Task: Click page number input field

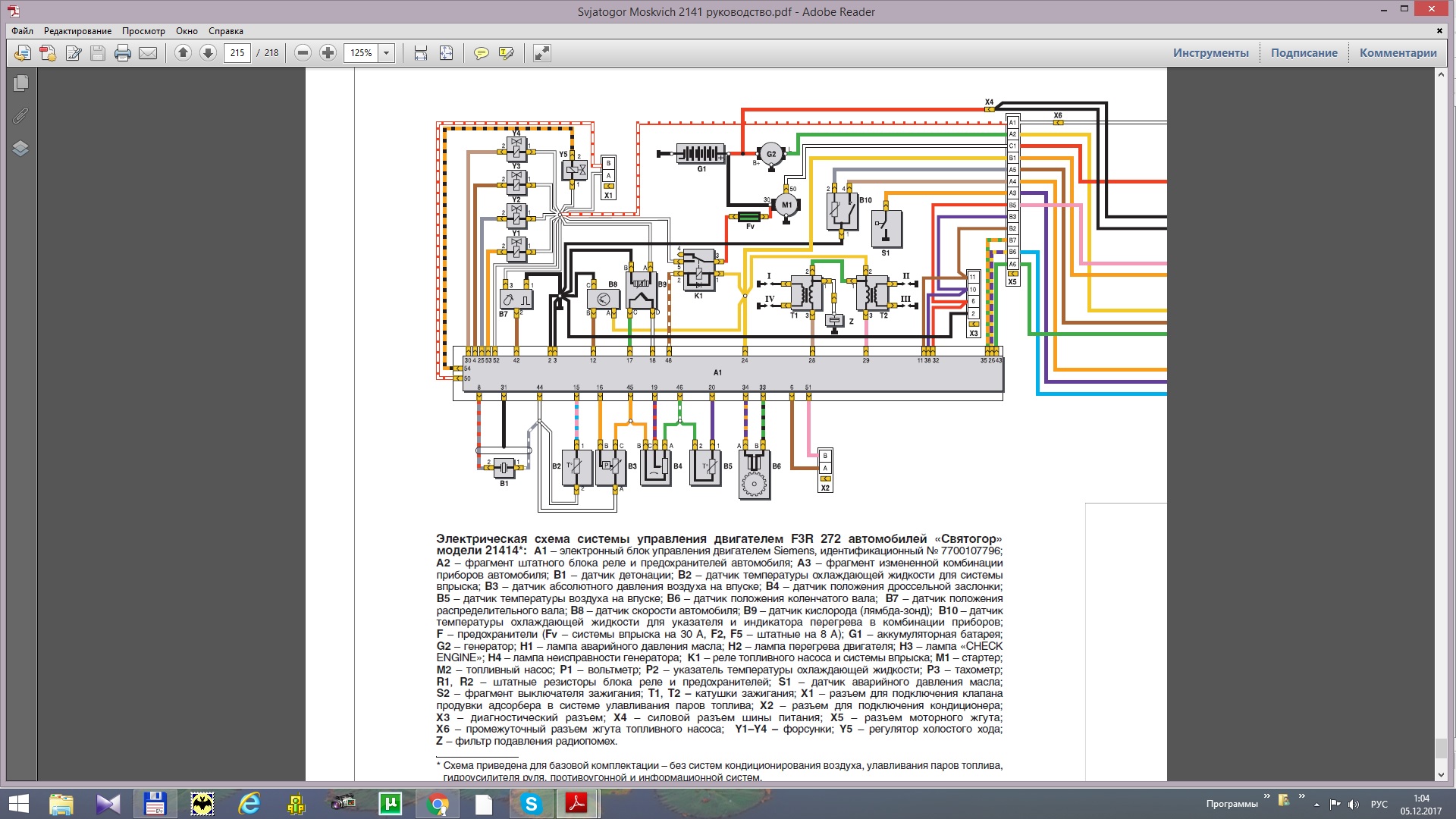Action: pyautogui.click(x=237, y=53)
